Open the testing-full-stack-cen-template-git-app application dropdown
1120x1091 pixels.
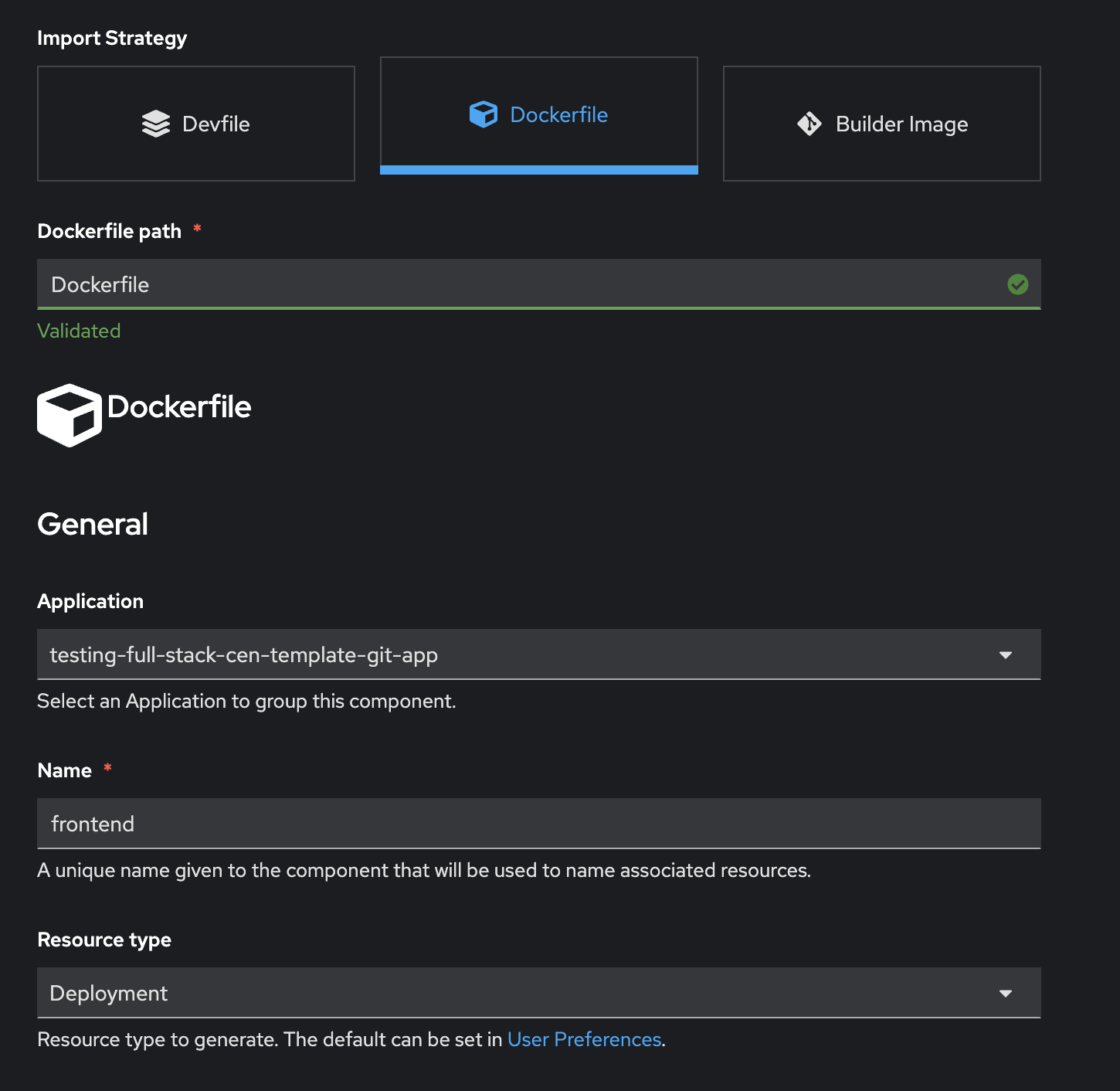click(539, 654)
